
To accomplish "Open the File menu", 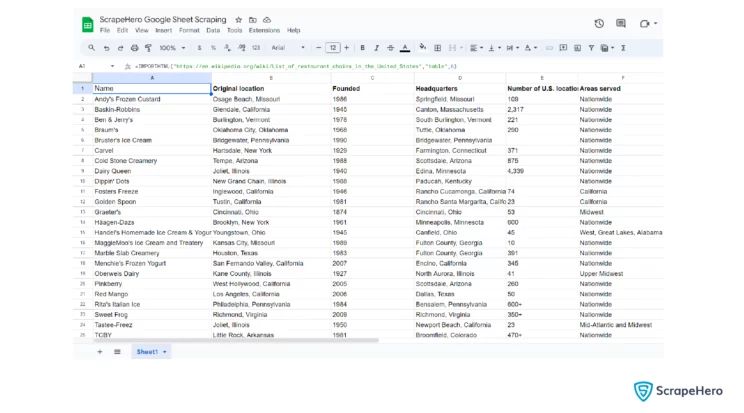I will pyautogui.click(x=105, y=30).
